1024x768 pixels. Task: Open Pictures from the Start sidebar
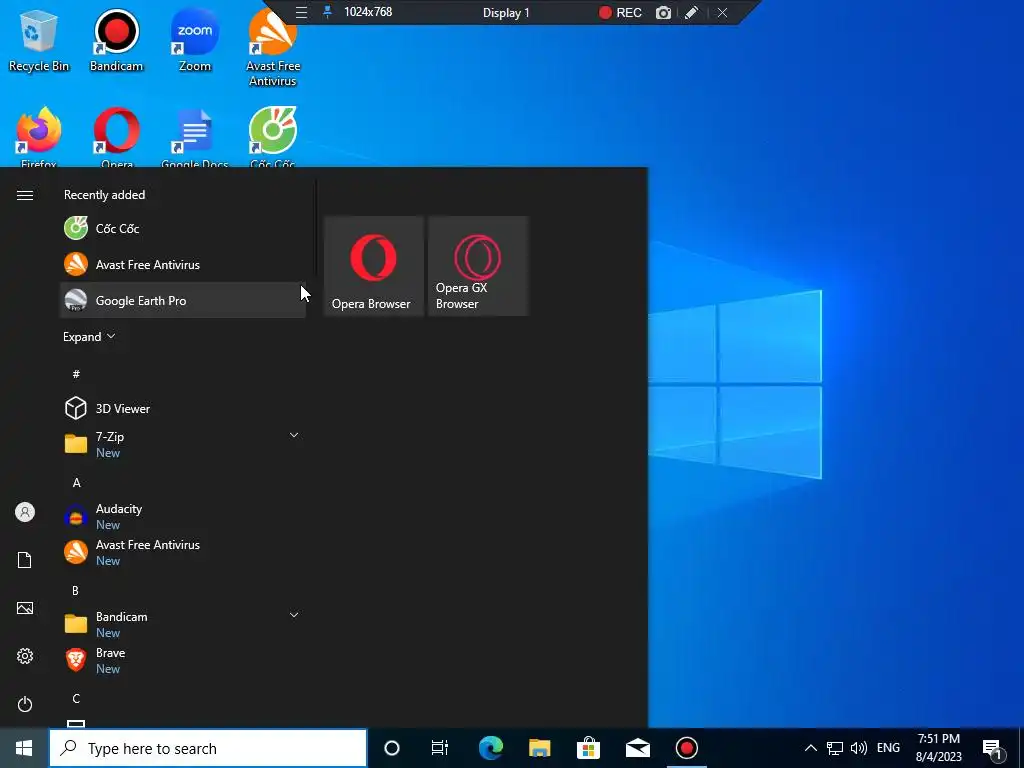[25, 608]
